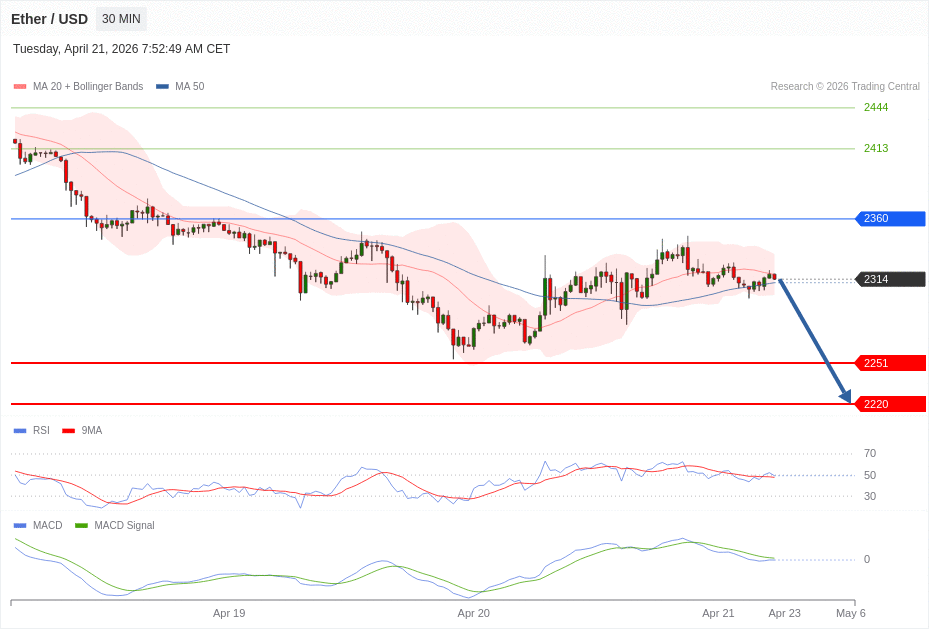929x629 pixels.
Task: Click the MA 20 + Bollinger Bands legend swatch
Action: pos(20,87)
